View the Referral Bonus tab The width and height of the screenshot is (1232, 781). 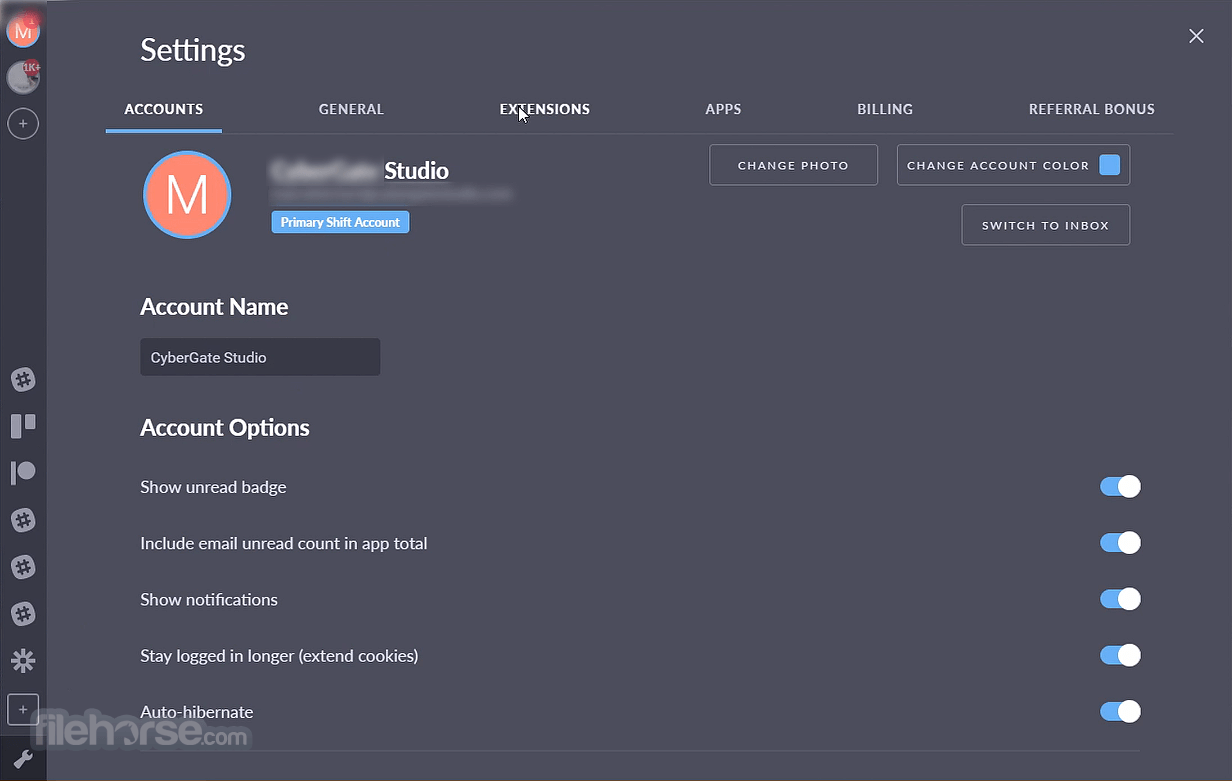(x=1092, y=109)
